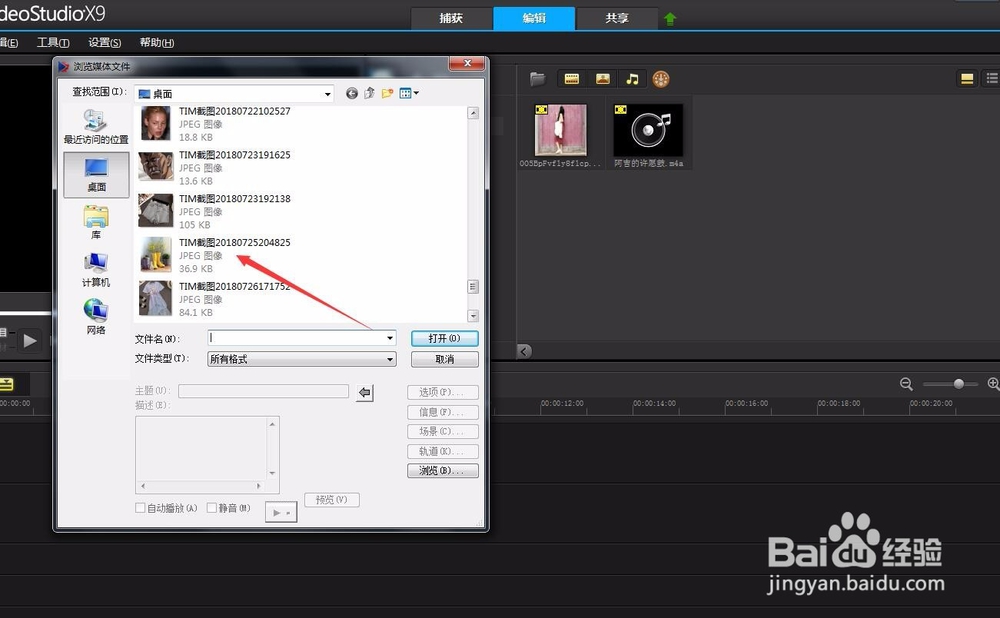This screenshot has height=618, width=1000.
Task: Open 文件类型 file type dropdown
Action: click(302, 359)
